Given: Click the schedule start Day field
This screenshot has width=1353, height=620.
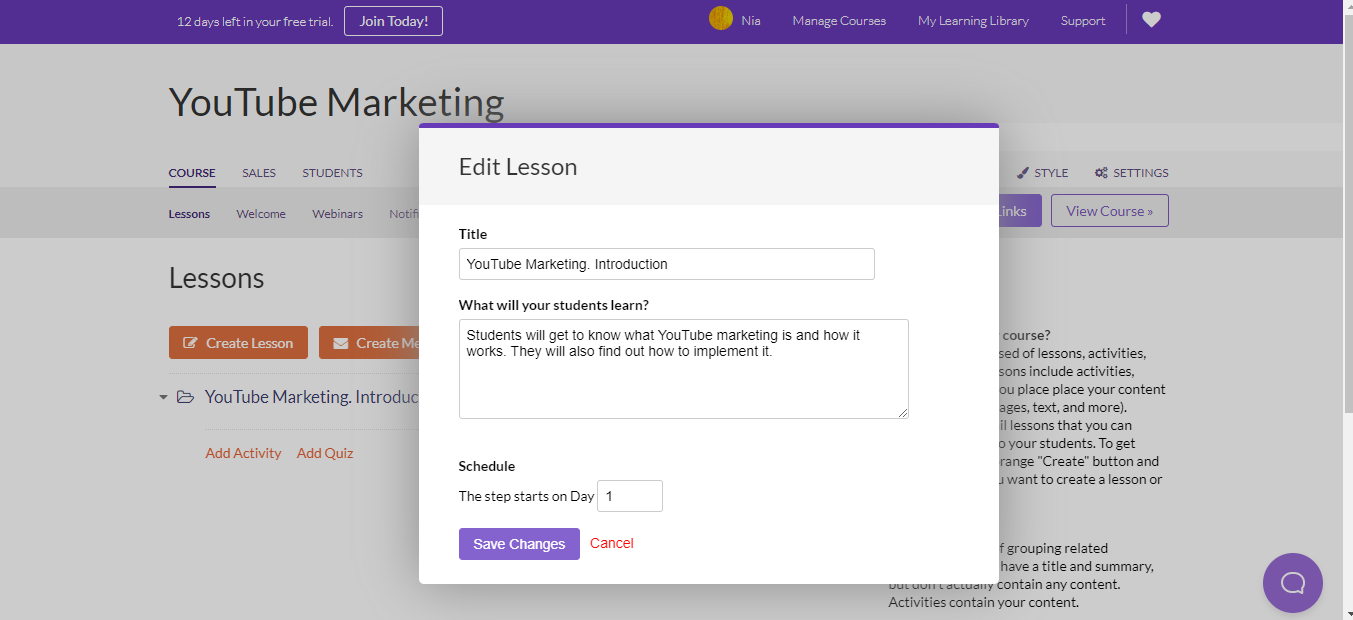Looking at the screenshot, I should pyautogui.click(x=629, y=496).
